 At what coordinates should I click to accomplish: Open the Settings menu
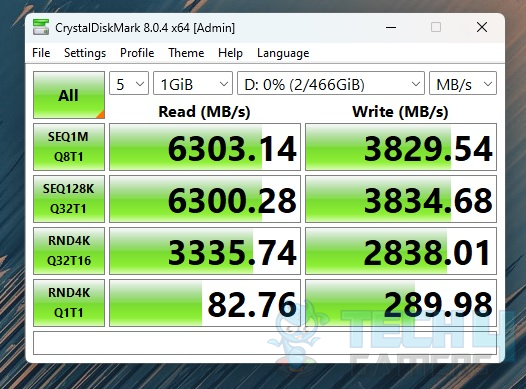[85, 53]
